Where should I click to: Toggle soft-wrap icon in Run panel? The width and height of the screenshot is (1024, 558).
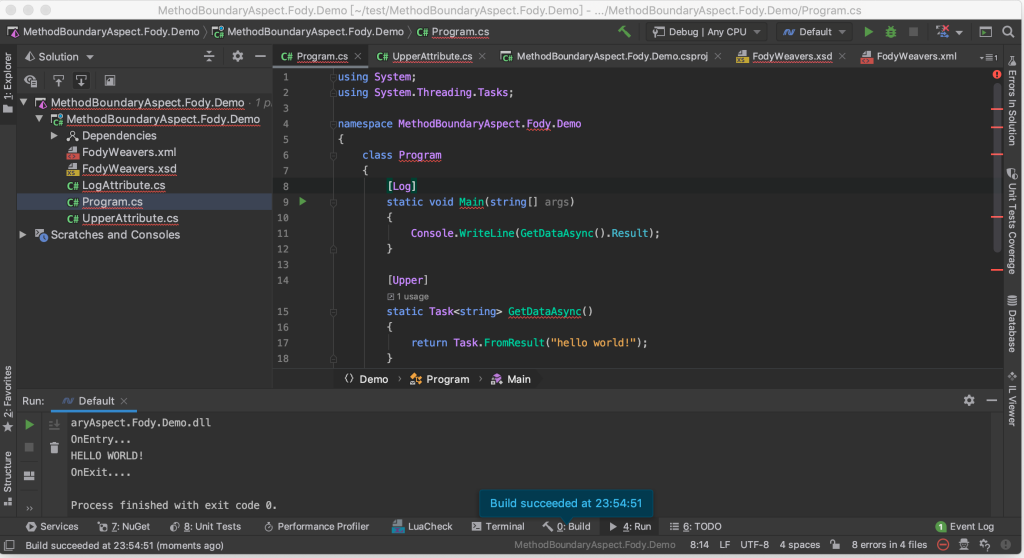[54, 425]
